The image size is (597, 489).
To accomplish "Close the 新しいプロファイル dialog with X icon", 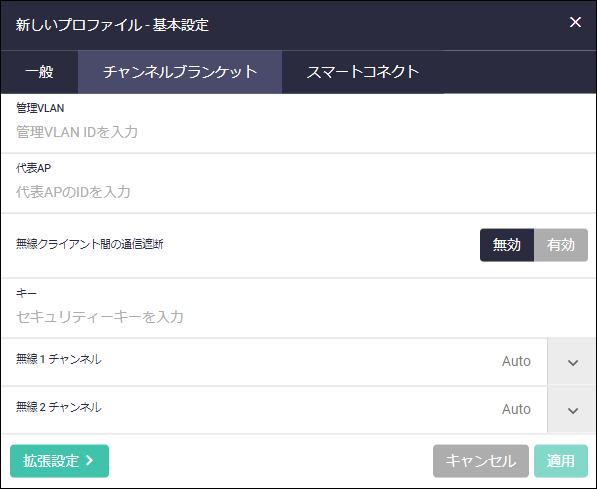I will pyautogui.click(x=575, y=22).
